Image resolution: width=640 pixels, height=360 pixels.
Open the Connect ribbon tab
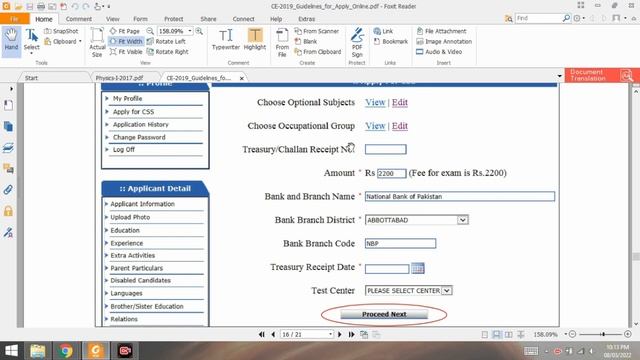click(x=243, y=19)
